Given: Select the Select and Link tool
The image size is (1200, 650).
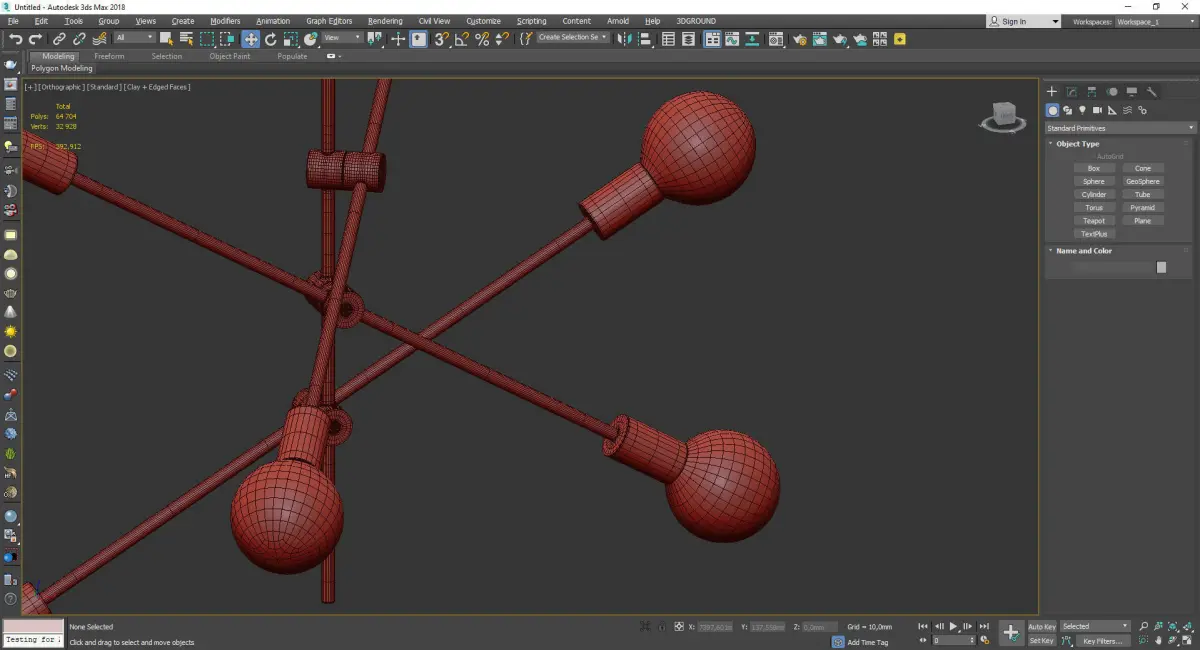Looking at the screenshot, I should pos(60,38).
